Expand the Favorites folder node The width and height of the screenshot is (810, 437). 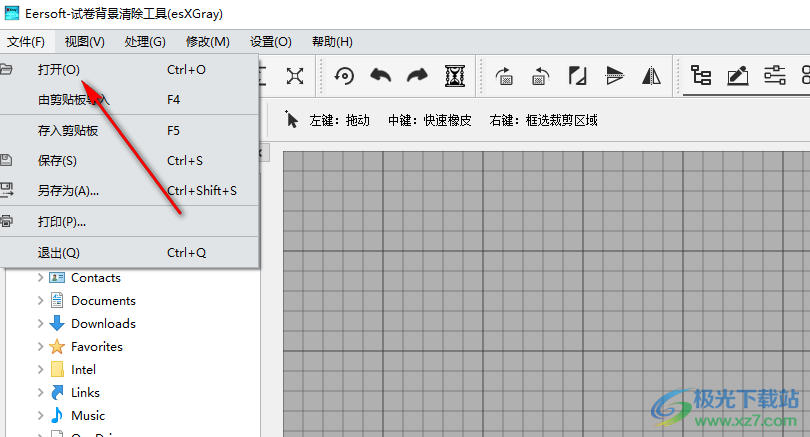40,347
